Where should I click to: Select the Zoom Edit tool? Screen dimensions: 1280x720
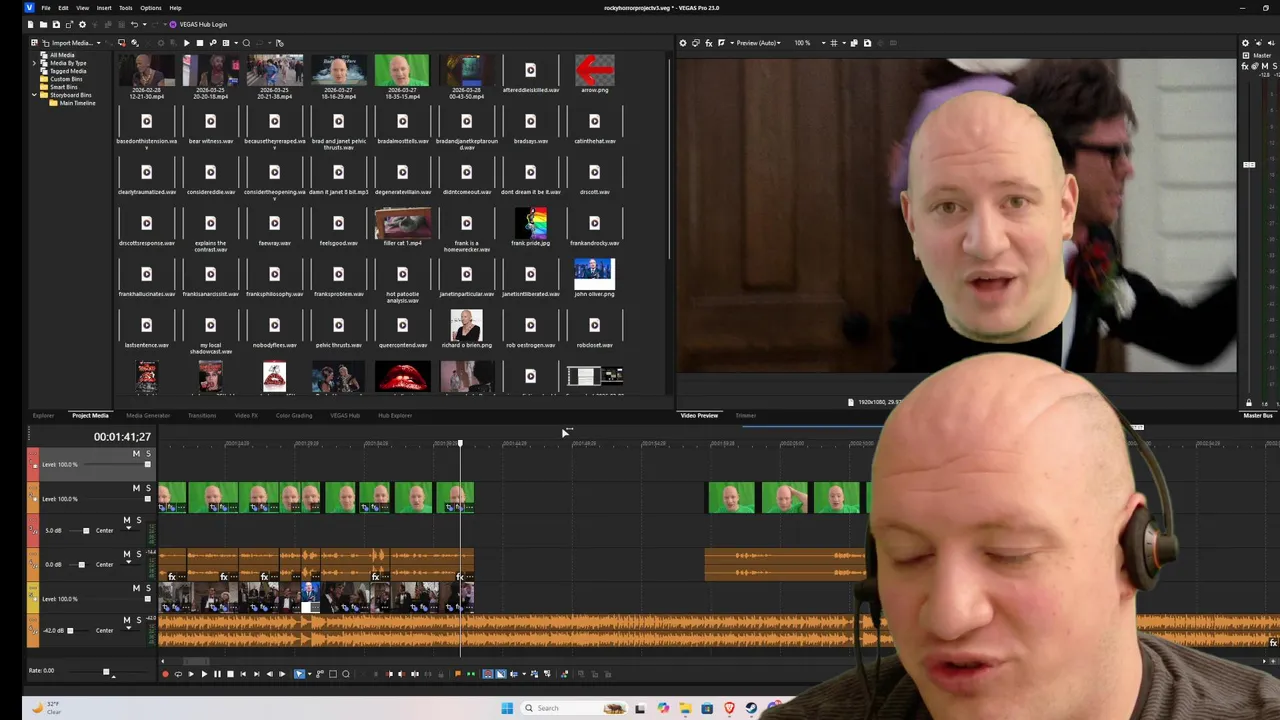346,674
